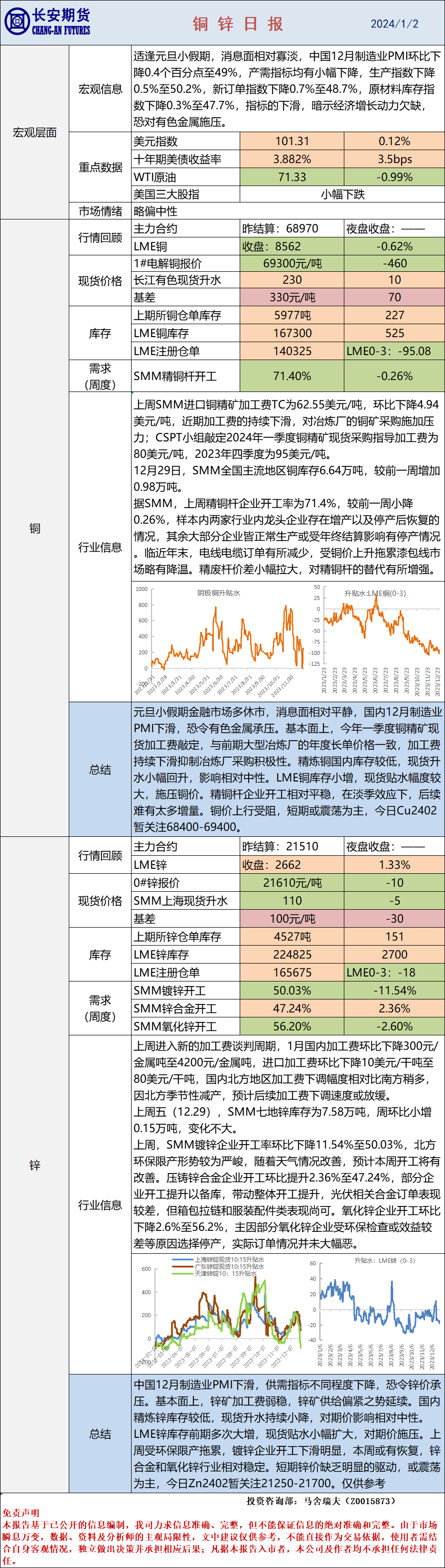Select SMM锌合金开工 value 47.24%
This screenshot has width=445, height=1568.
(x=292, y=1008)
